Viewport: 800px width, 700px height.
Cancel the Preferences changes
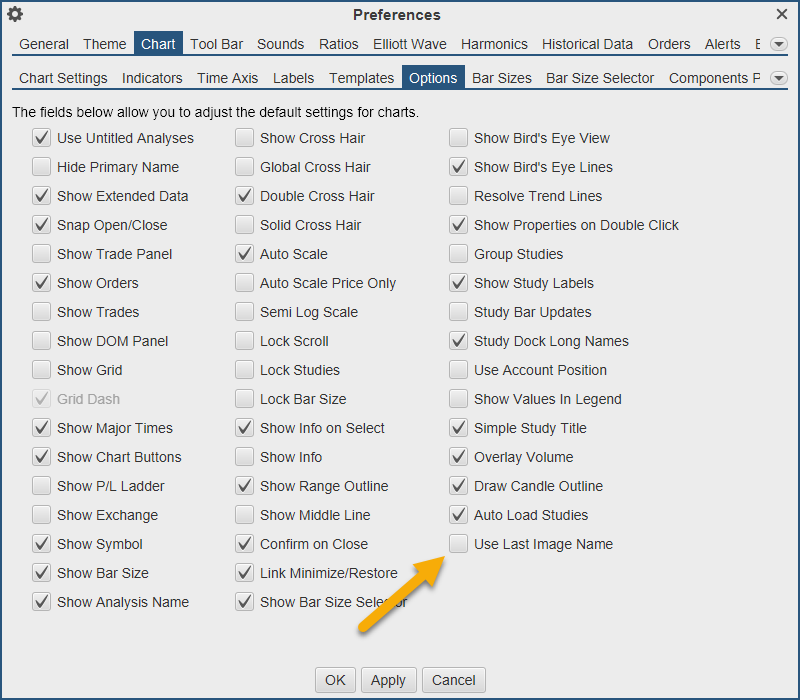[x=454, y=680]
